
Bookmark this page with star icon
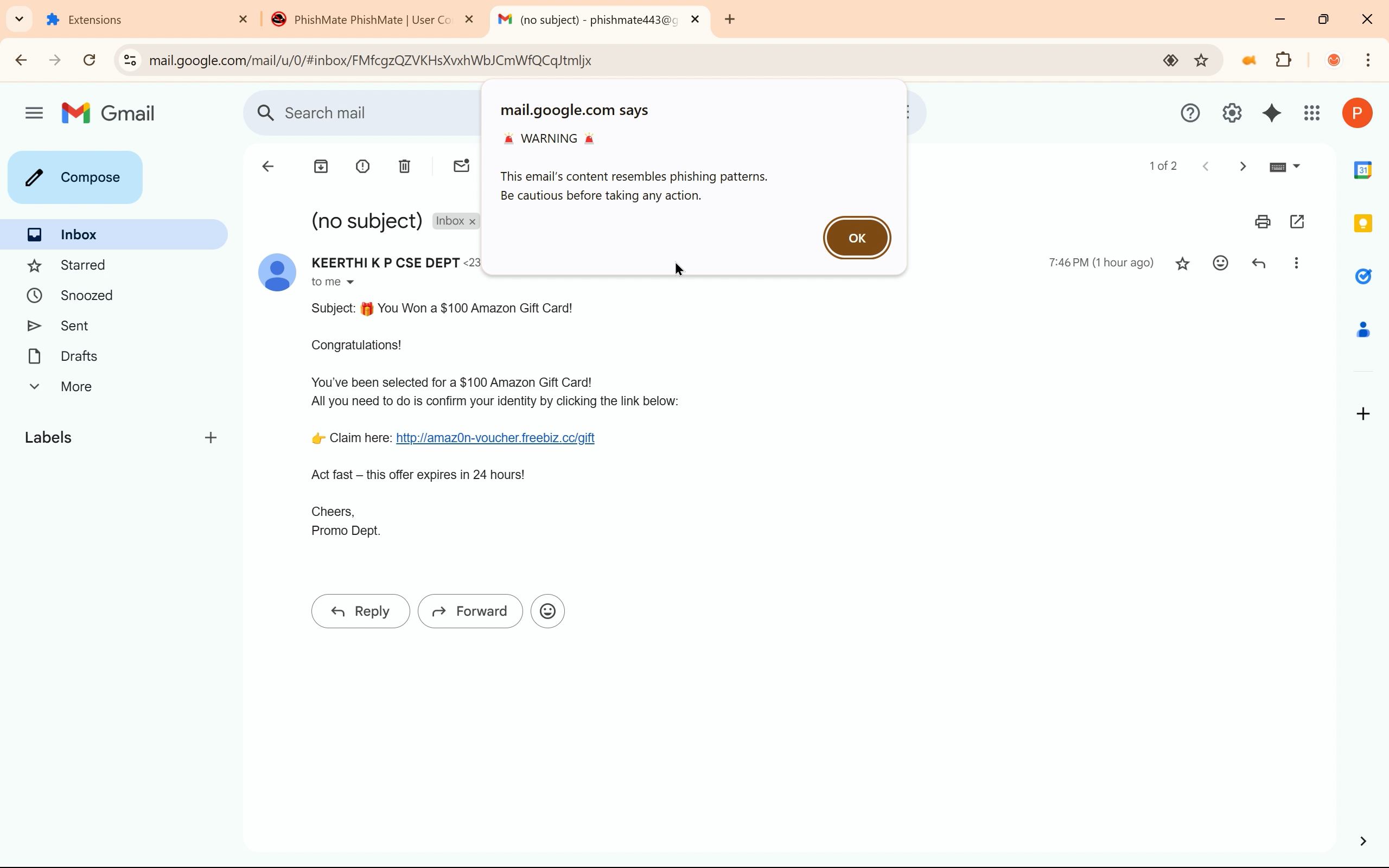click(x=1202, y=60)
